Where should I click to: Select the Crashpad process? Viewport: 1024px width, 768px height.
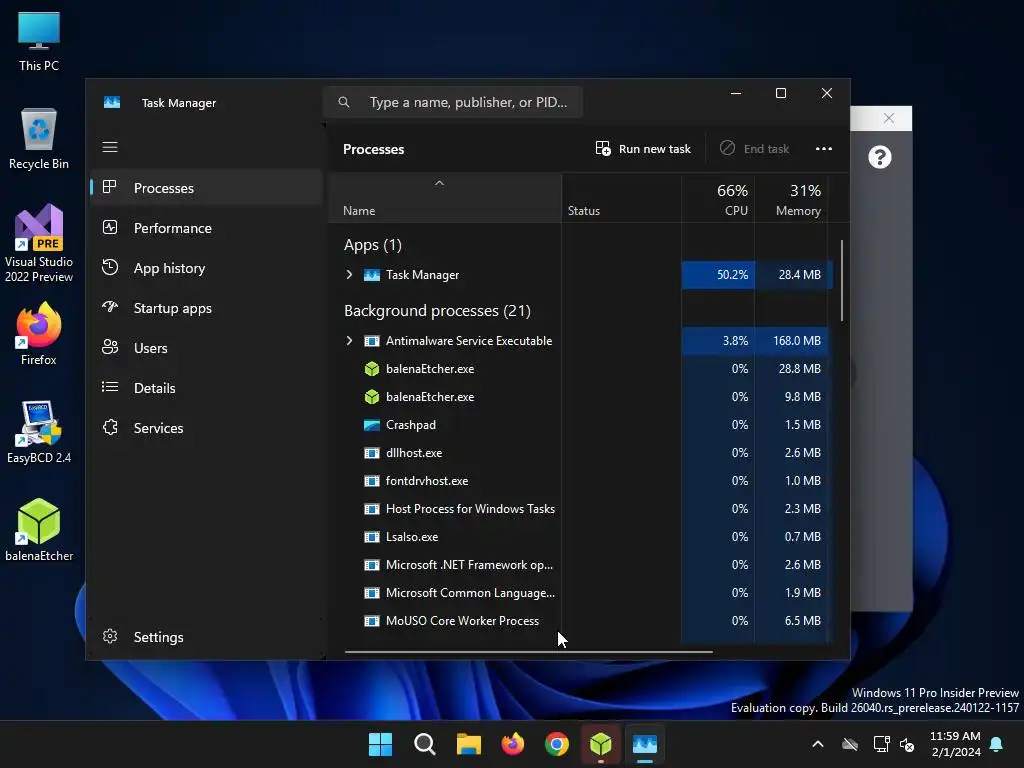point(581,425)
